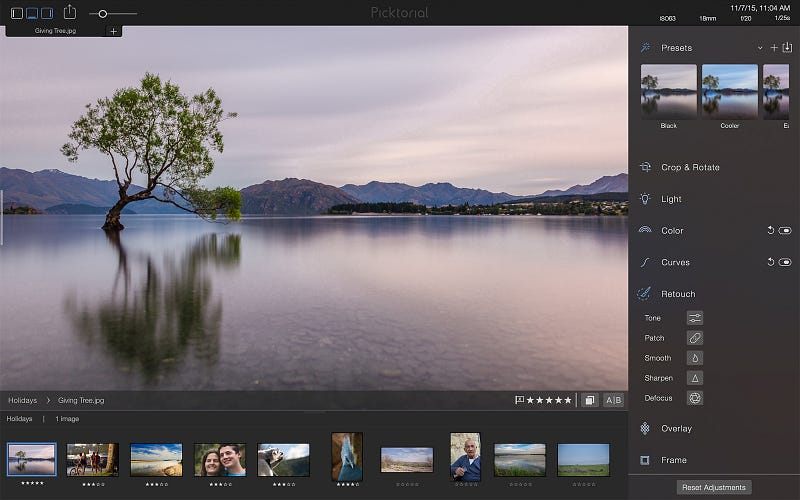The width and height of the screenshot is (800, 500).
Task: Click the Reset Adjustments button
Action: (x=714, y=487)
